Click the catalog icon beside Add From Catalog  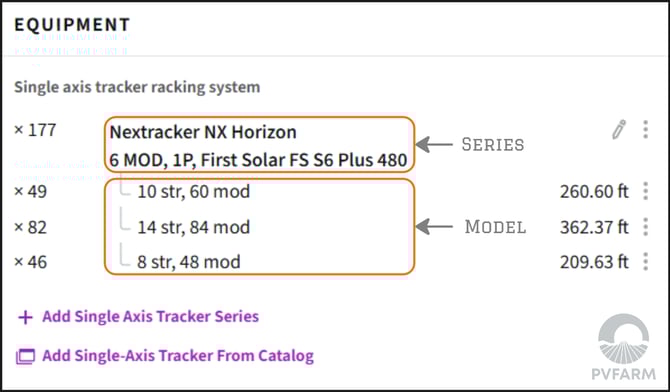pos(25,357)
